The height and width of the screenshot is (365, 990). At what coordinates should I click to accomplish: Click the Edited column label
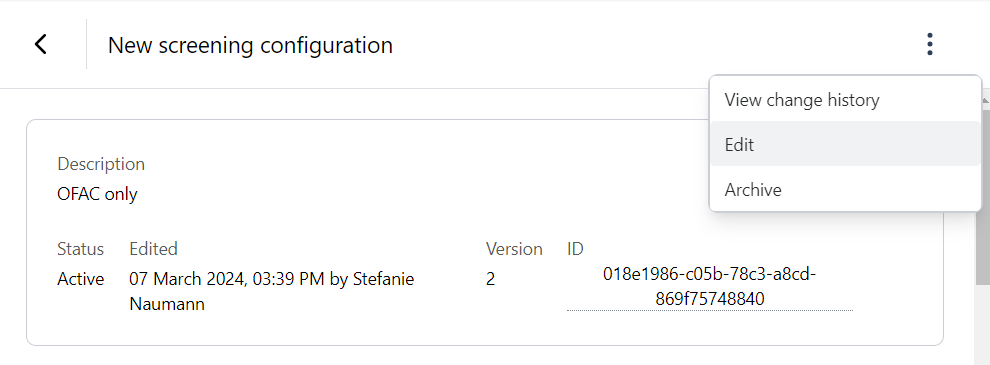click(x=153, y=249)
